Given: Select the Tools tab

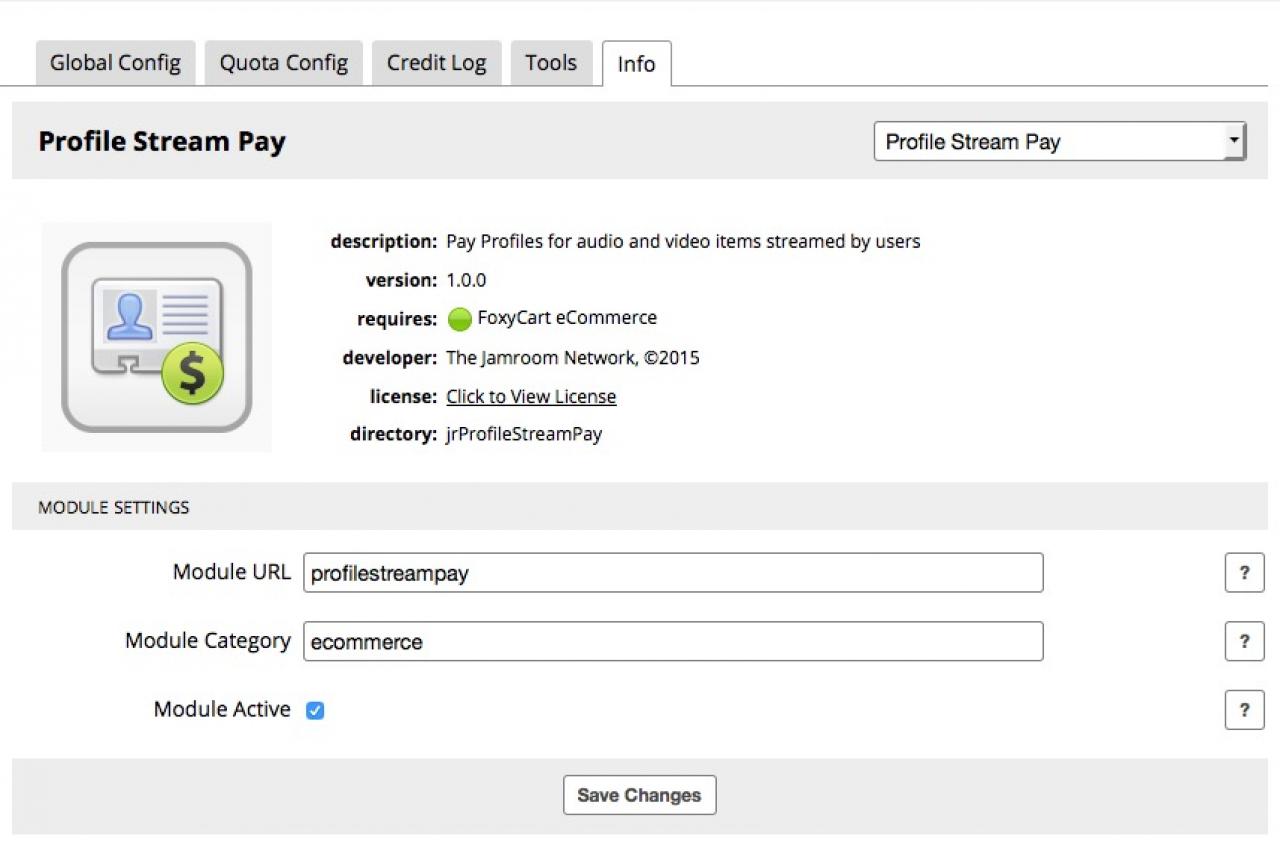Looking at the screenshot, I should (x=551, y=63).
